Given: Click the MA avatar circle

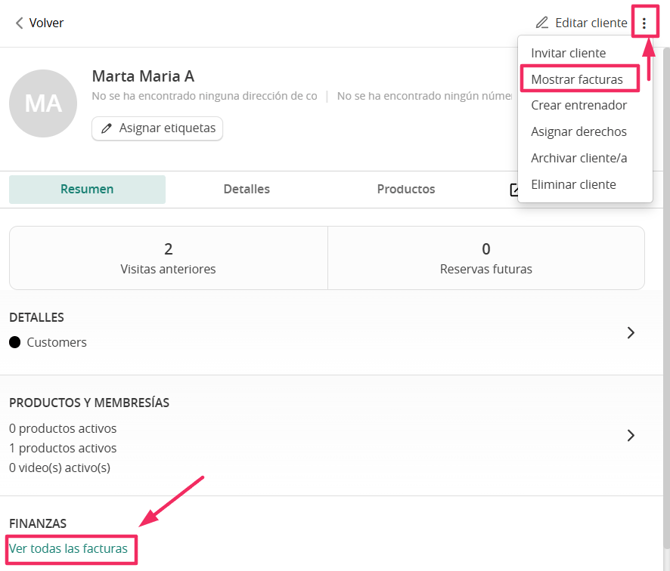Looking at the screenshot, I should [x=43, y=103].
